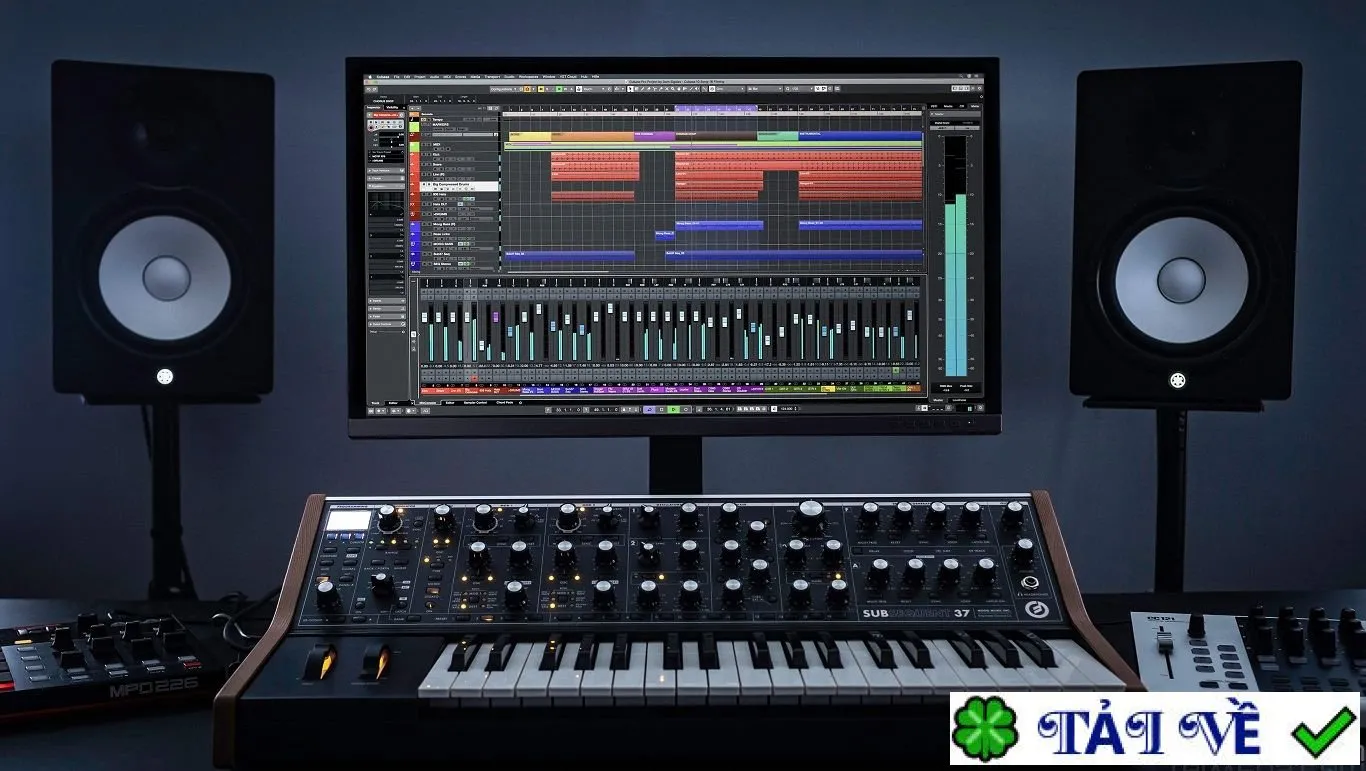Expand the Track Versions inspector section
The image size is (1366, 771).
pos(388,171)
